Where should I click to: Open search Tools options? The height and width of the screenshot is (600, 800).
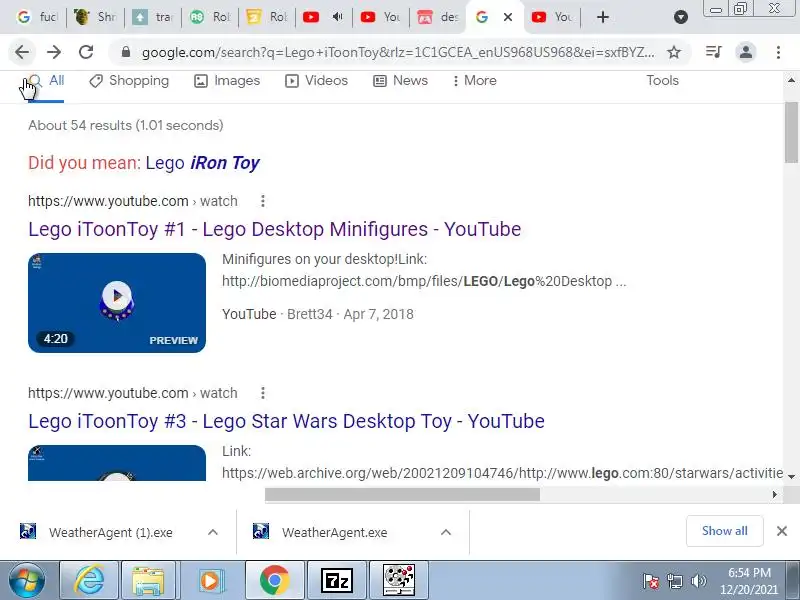662,81
